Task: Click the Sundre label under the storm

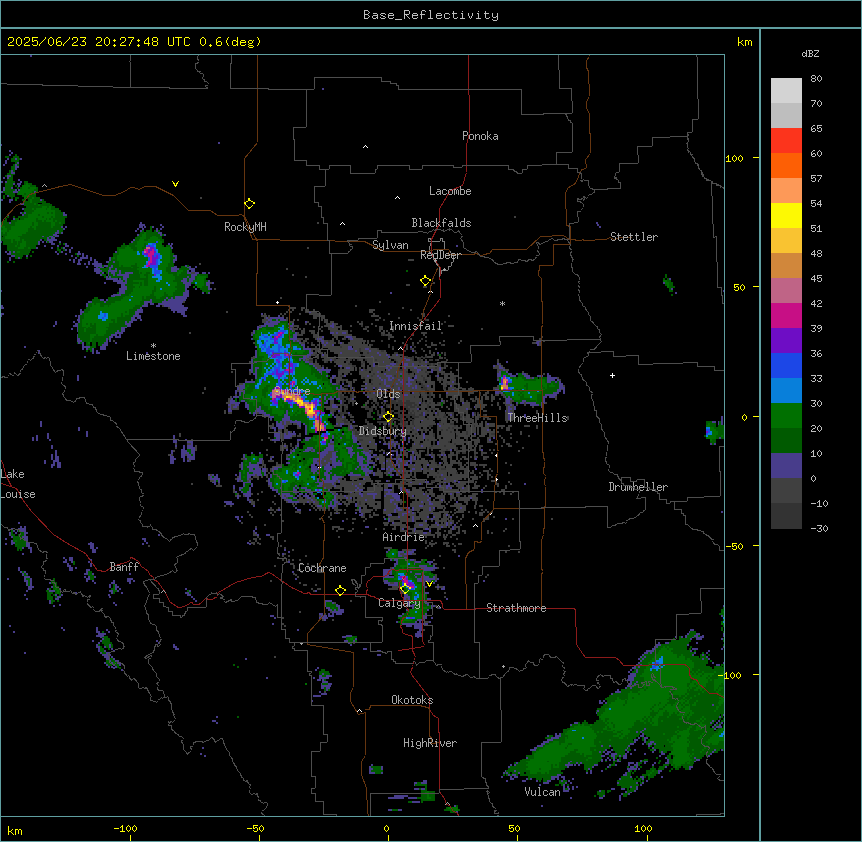Action: [x=292, y=391]
